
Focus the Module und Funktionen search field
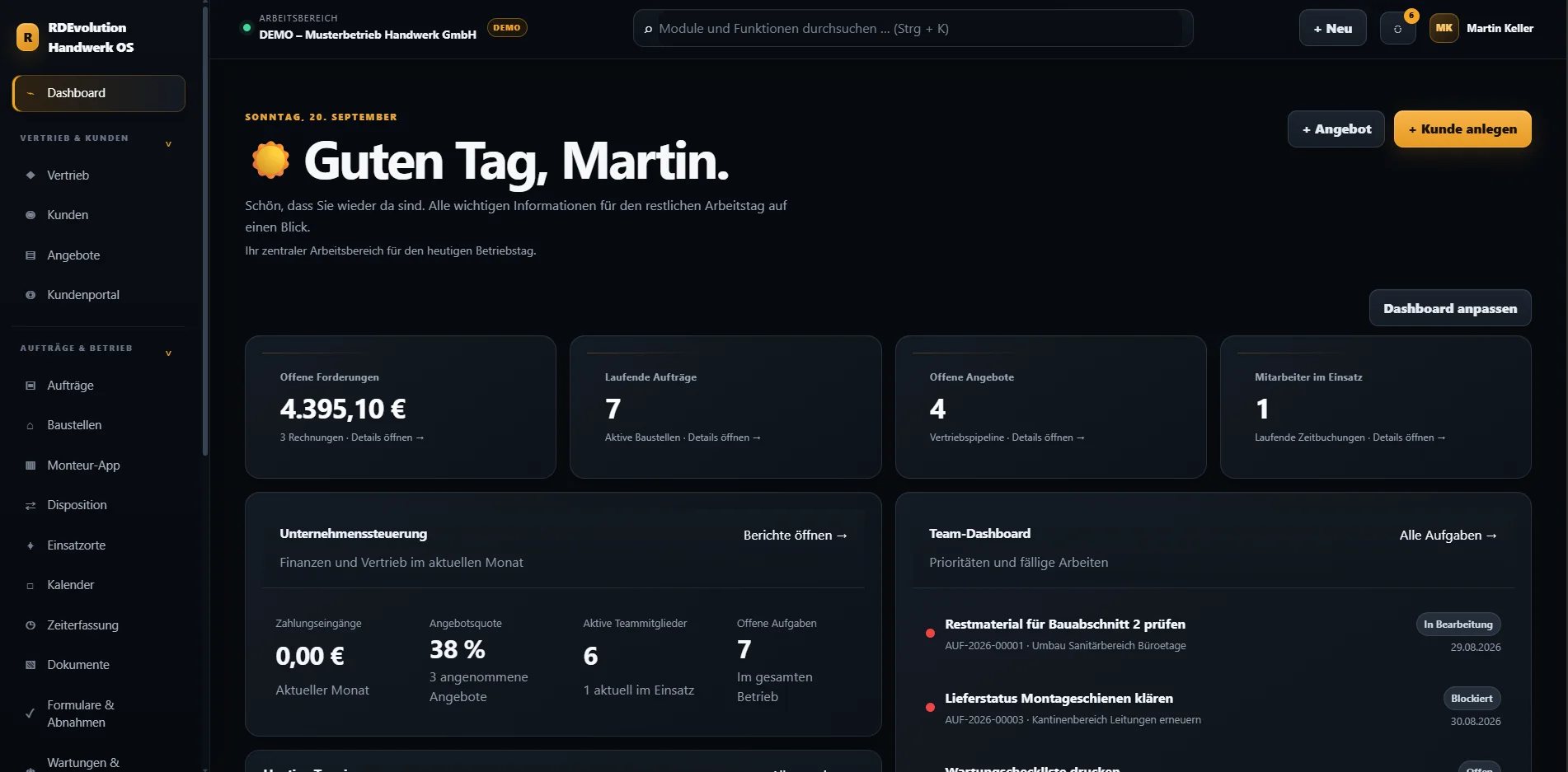pyautogui.click(x=913, y=28)
